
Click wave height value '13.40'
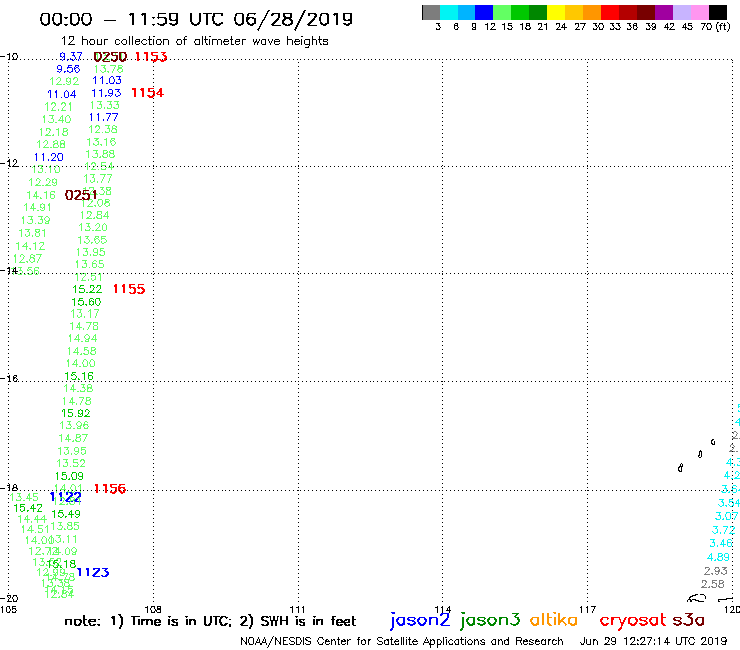[57, 119]
